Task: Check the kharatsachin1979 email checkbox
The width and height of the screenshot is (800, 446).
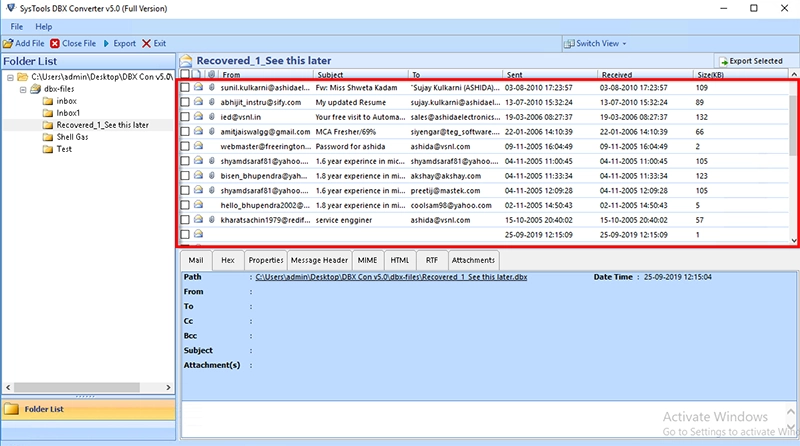Action: (x=185, y=220)
